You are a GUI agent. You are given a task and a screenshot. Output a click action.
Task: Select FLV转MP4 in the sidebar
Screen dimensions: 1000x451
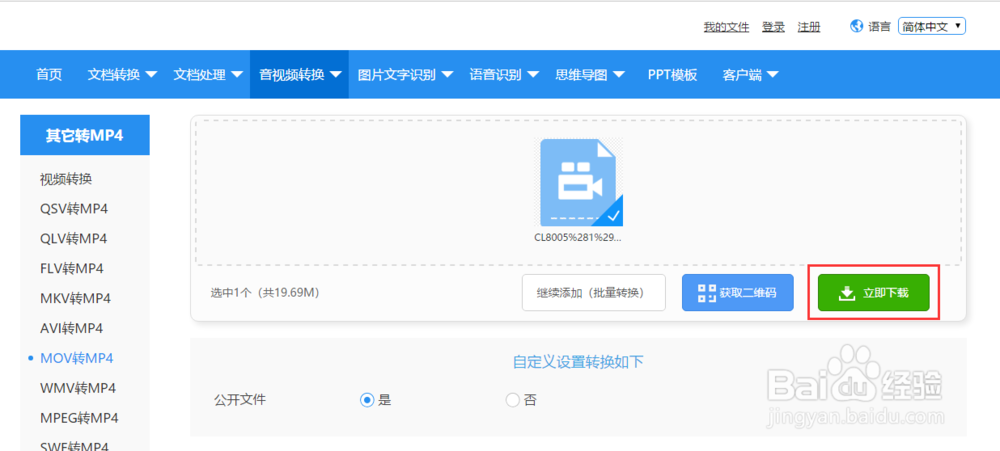(71, 269)
